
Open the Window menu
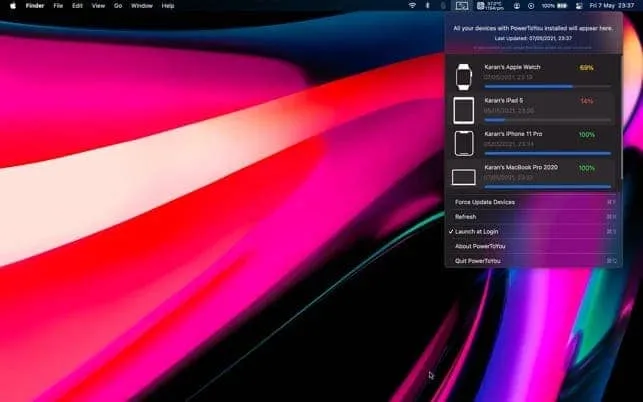[142, 5]
